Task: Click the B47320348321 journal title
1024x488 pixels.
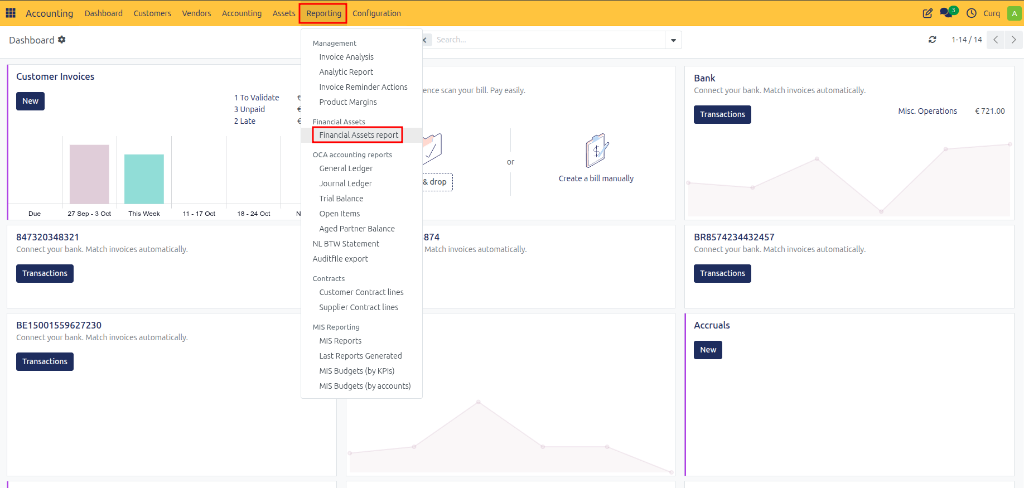Action: pyautogui.click(x=48, y=237)
